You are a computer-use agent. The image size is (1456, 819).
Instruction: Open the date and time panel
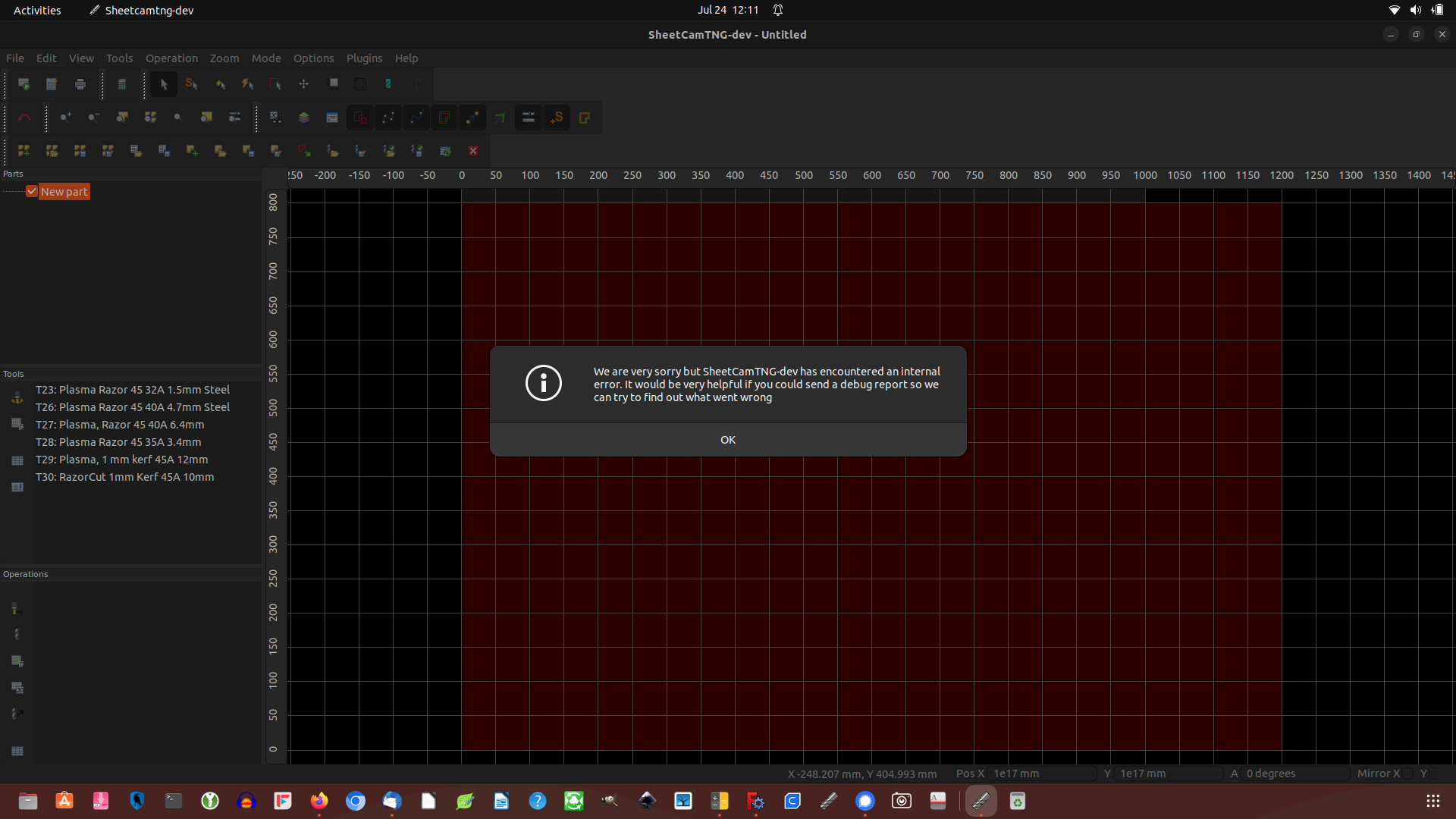click(728, 10)
